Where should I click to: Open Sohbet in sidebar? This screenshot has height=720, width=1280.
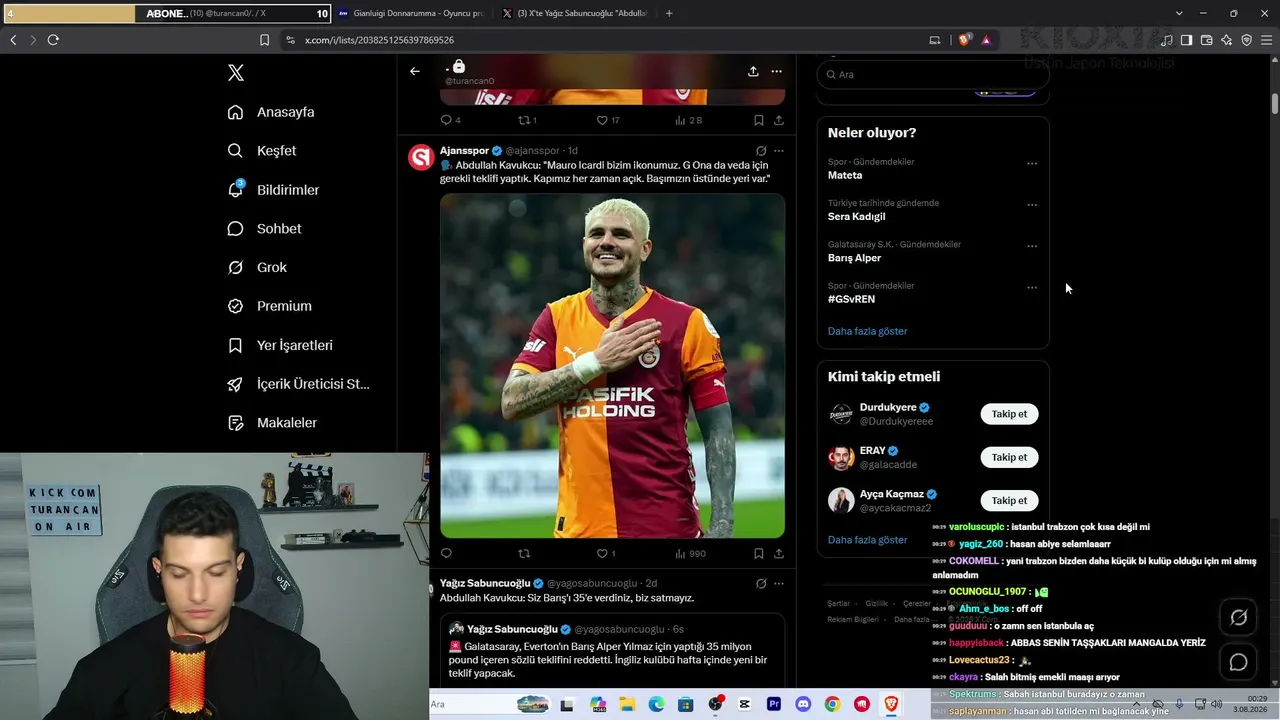(x=264, y=229)
